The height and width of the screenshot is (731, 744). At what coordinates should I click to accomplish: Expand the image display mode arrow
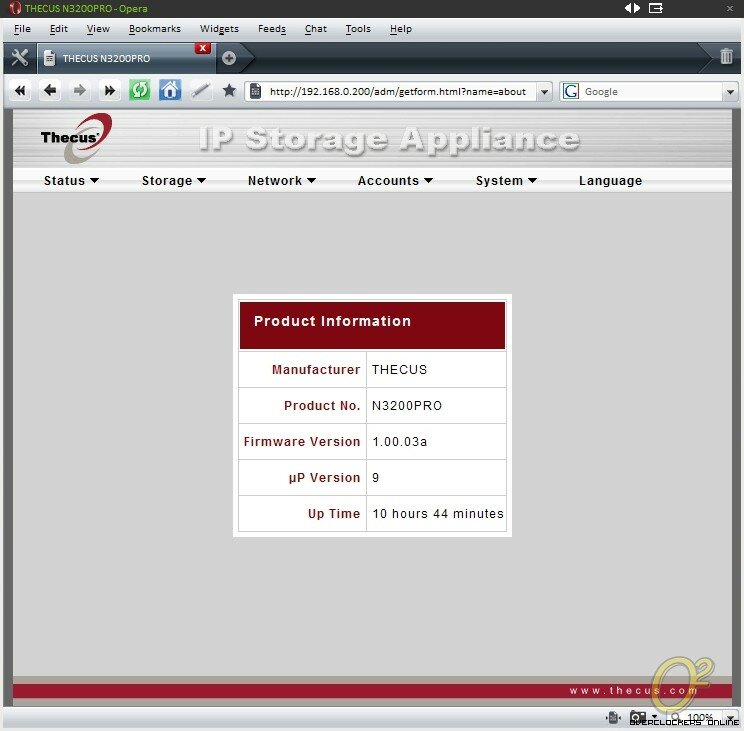[654, 717]
